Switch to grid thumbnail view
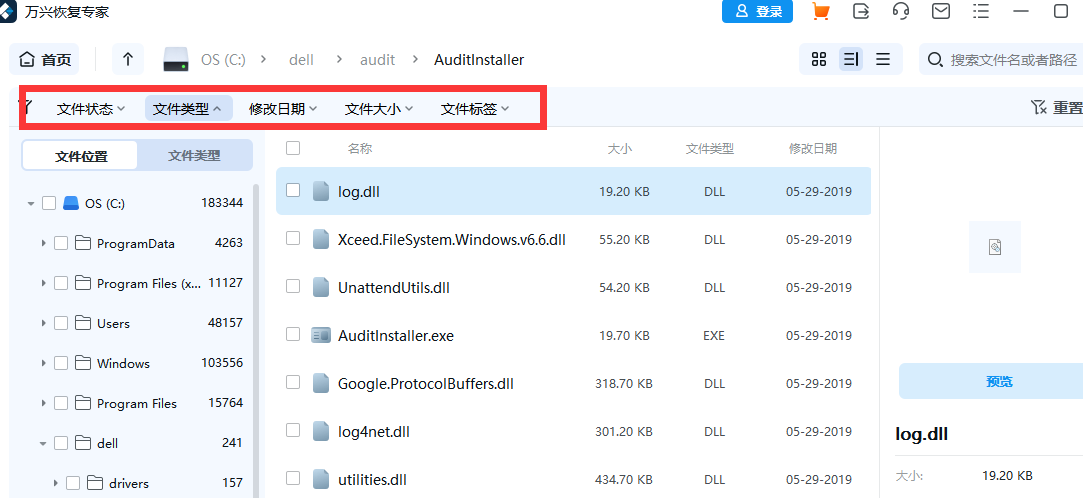The width and height of the screenshot is (1083, 498). coord(819,59)
